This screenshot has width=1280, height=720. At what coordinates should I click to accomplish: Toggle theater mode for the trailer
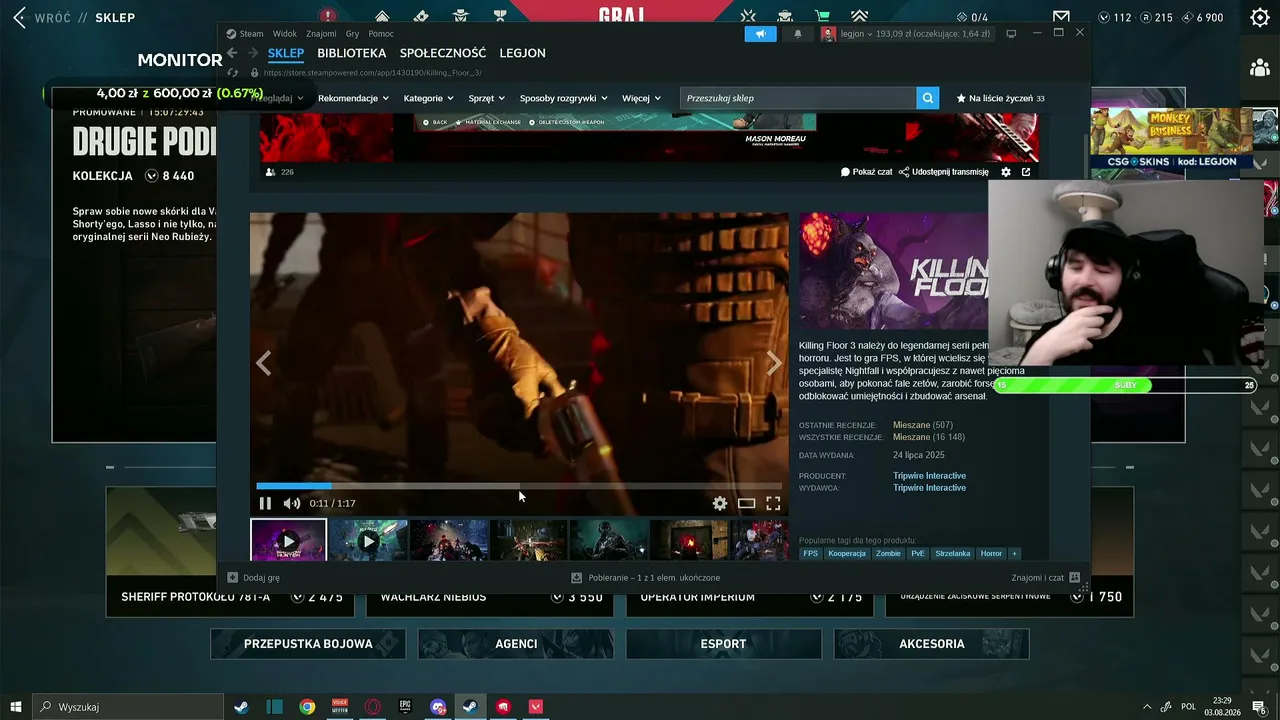coord(746,504)
